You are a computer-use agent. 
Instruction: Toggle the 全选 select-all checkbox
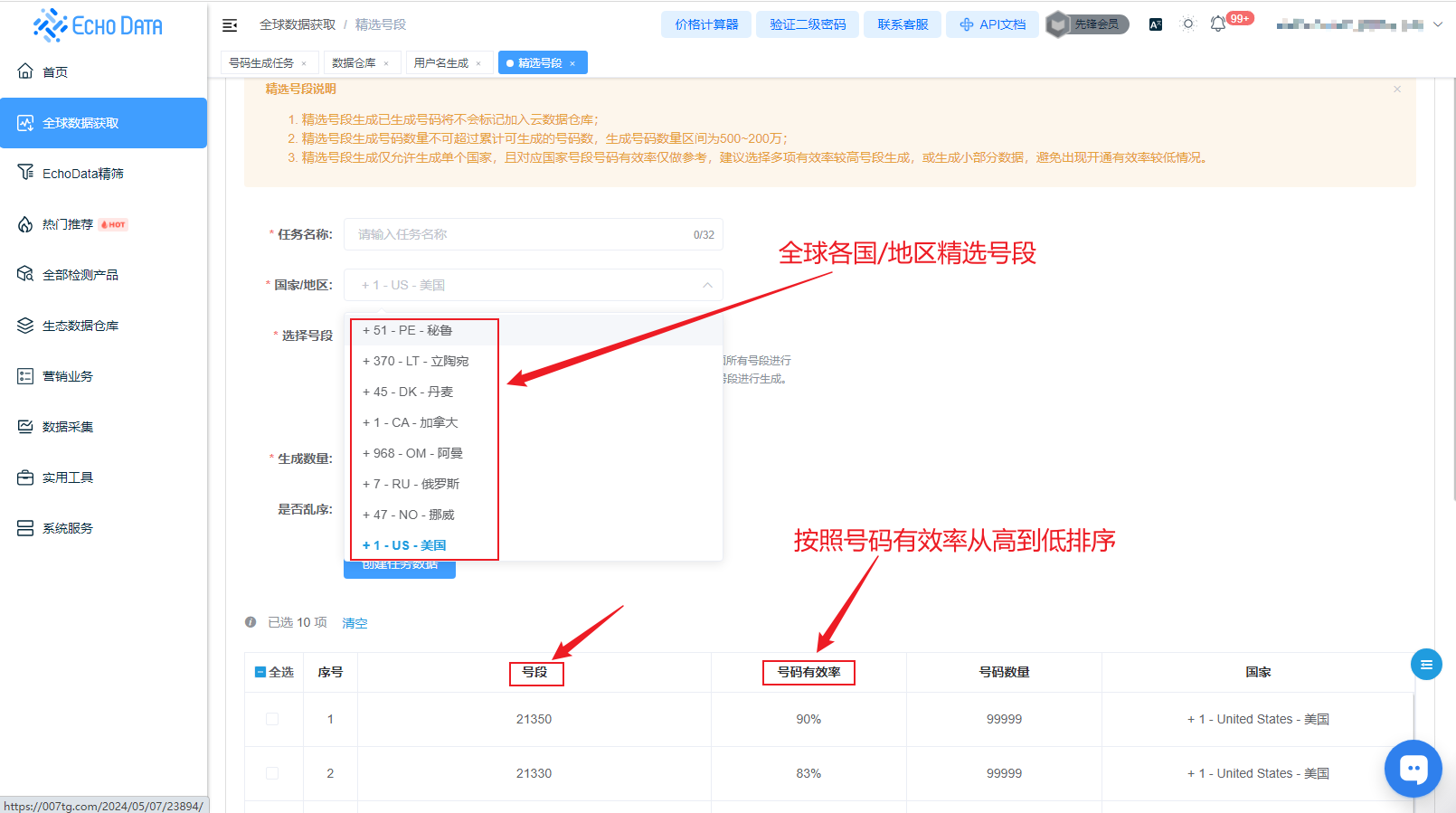pos(260,672)
